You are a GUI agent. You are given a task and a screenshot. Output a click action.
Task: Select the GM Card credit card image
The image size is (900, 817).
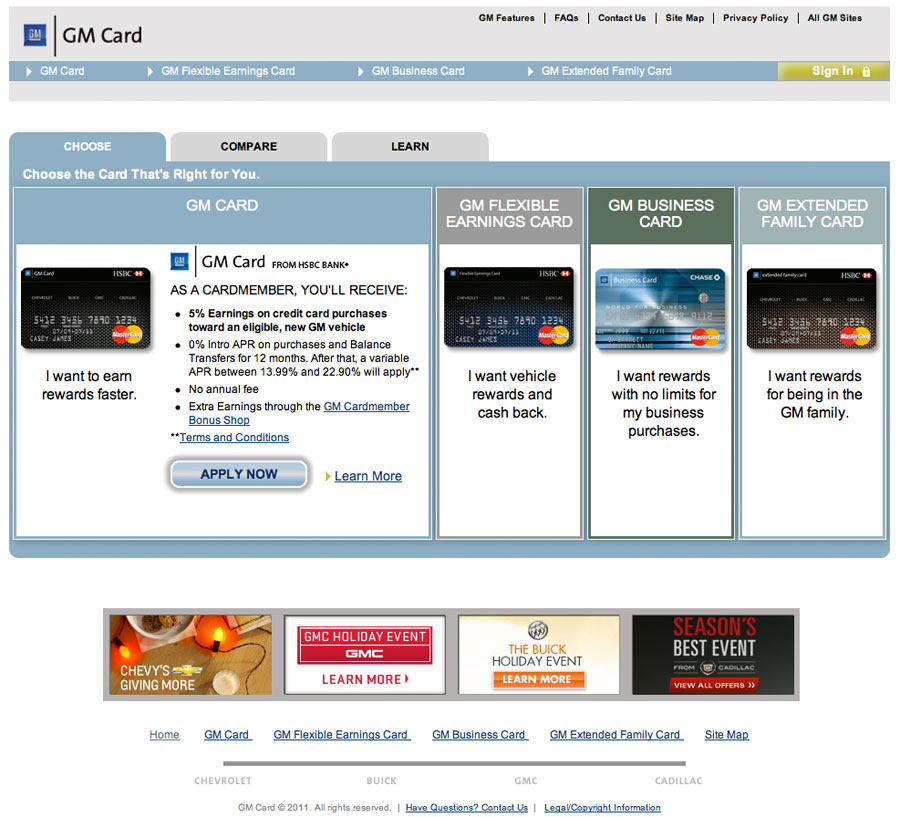point(86,308)
